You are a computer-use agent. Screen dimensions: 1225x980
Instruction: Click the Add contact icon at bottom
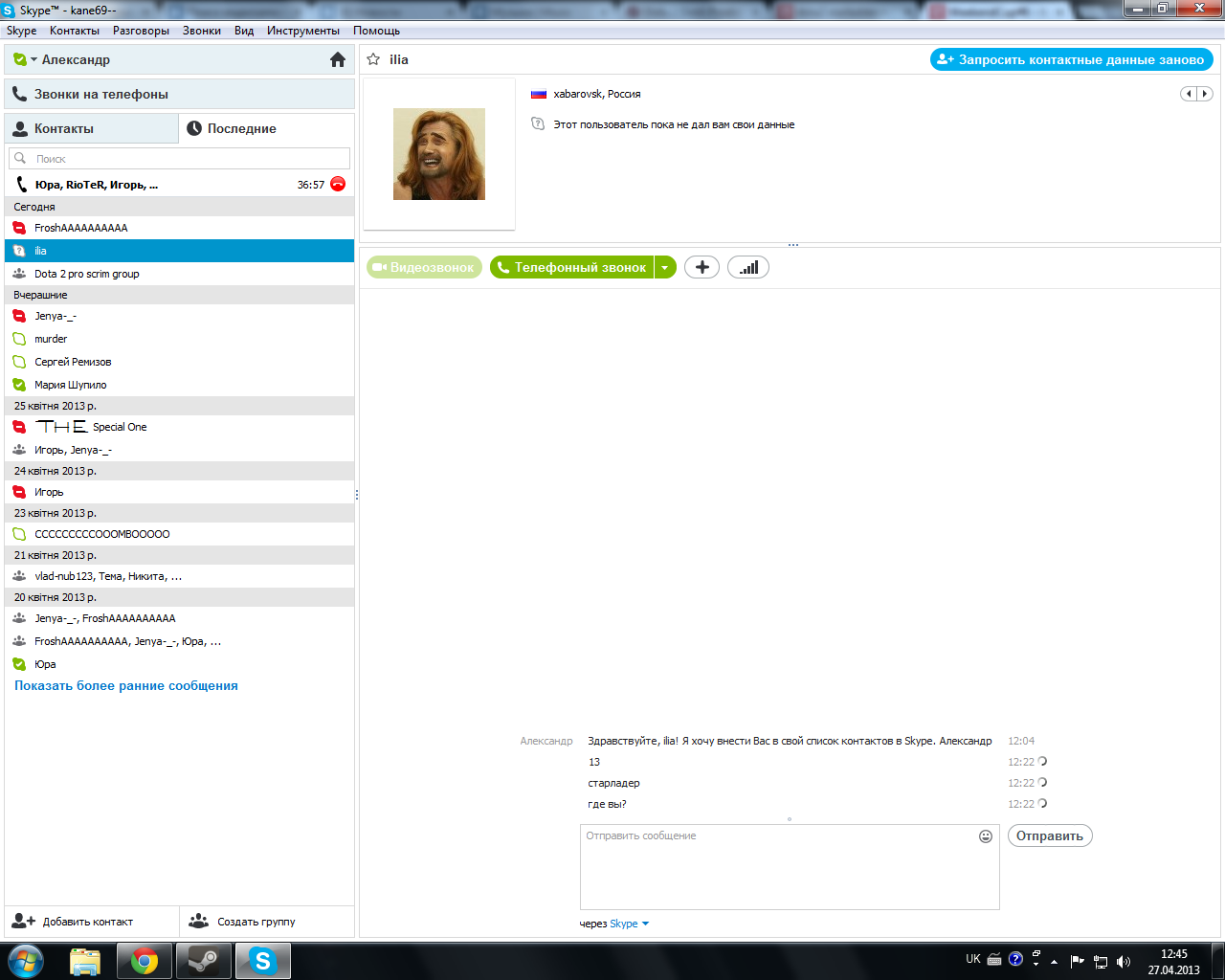[x=23, y=921]
